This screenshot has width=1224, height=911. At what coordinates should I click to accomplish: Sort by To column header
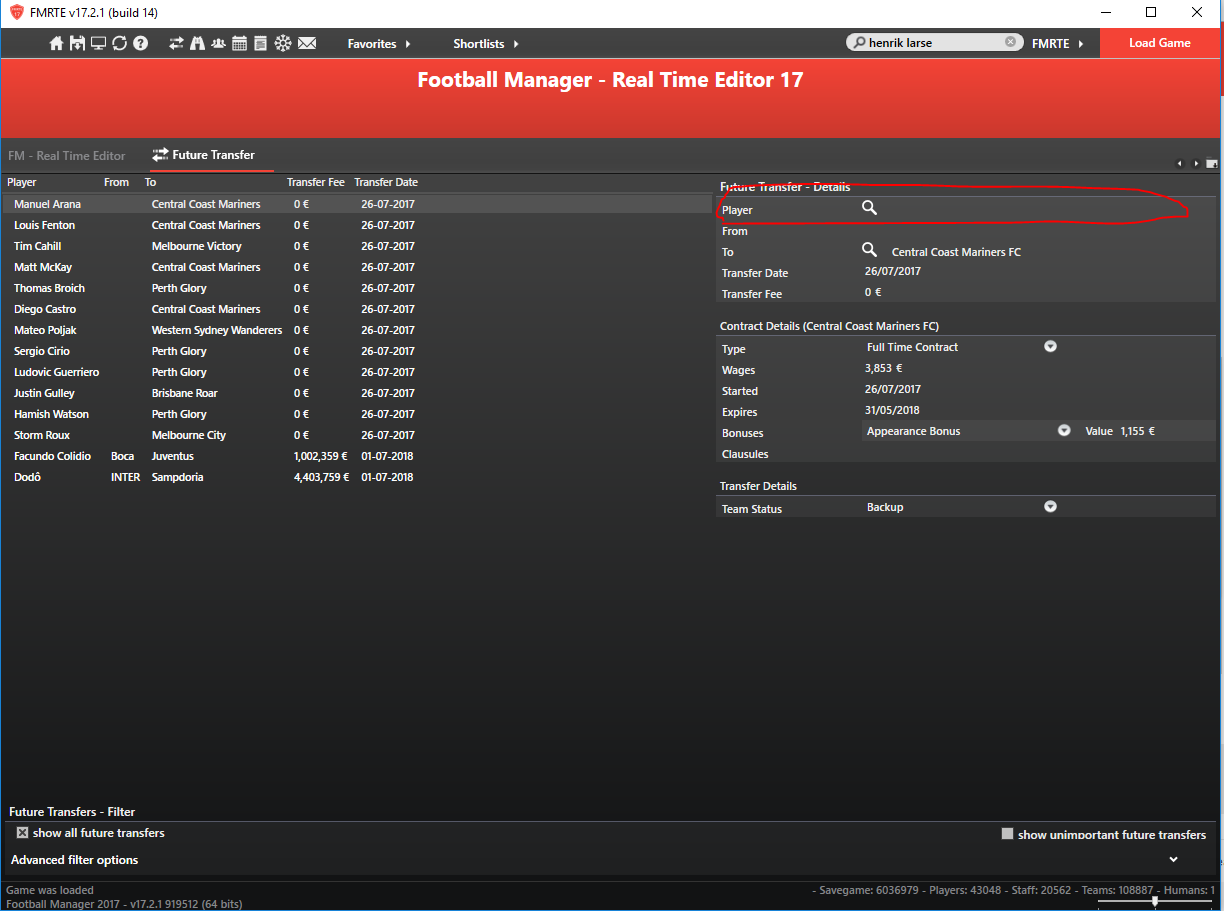[151, 182]
